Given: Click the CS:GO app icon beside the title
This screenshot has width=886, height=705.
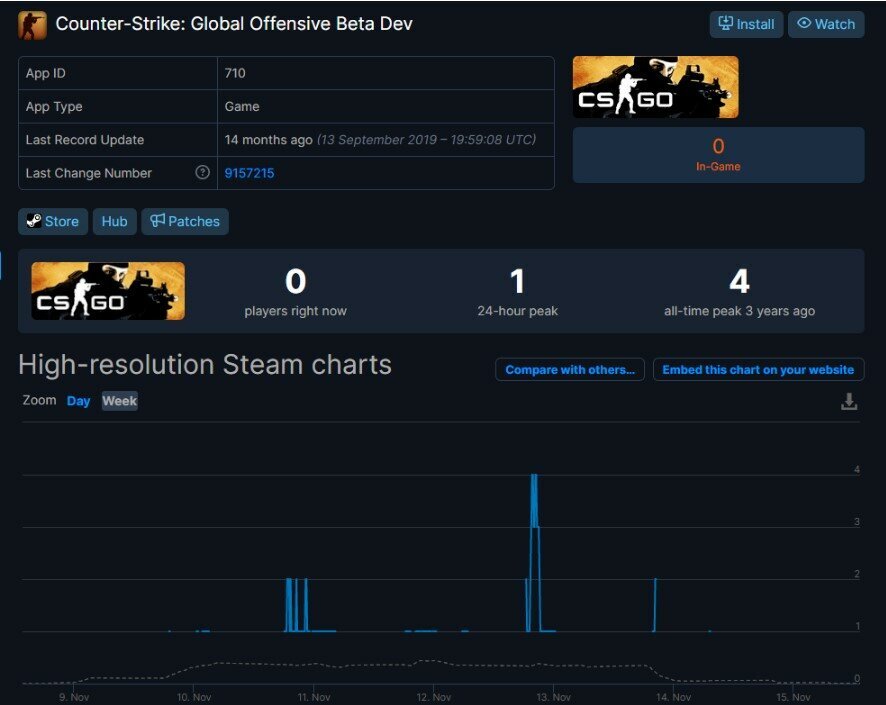Looking at the screenshot, I should 32,25.
